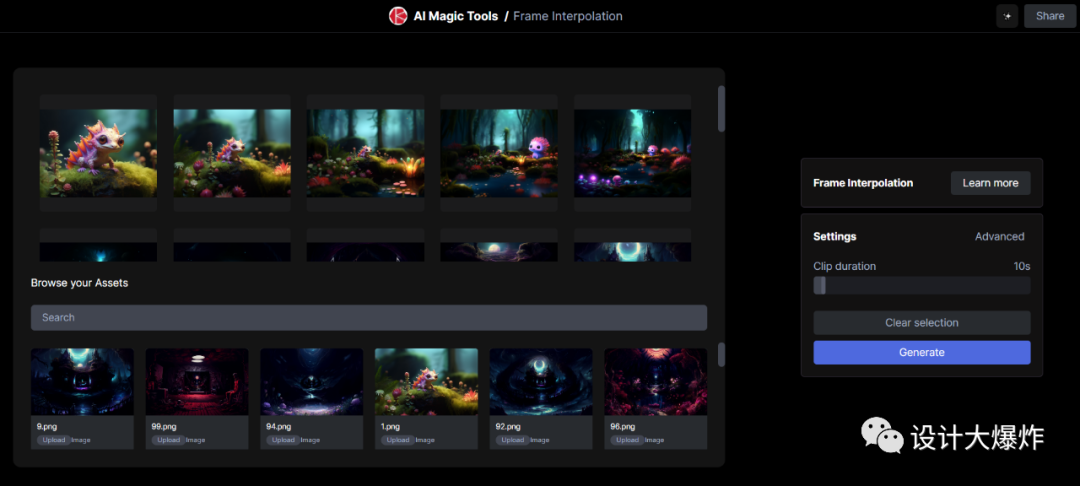This screenshot has width=1080, height=486.
Task: Choose the 99.png red room asset thumbnail
Action: (x=197, y=382)
